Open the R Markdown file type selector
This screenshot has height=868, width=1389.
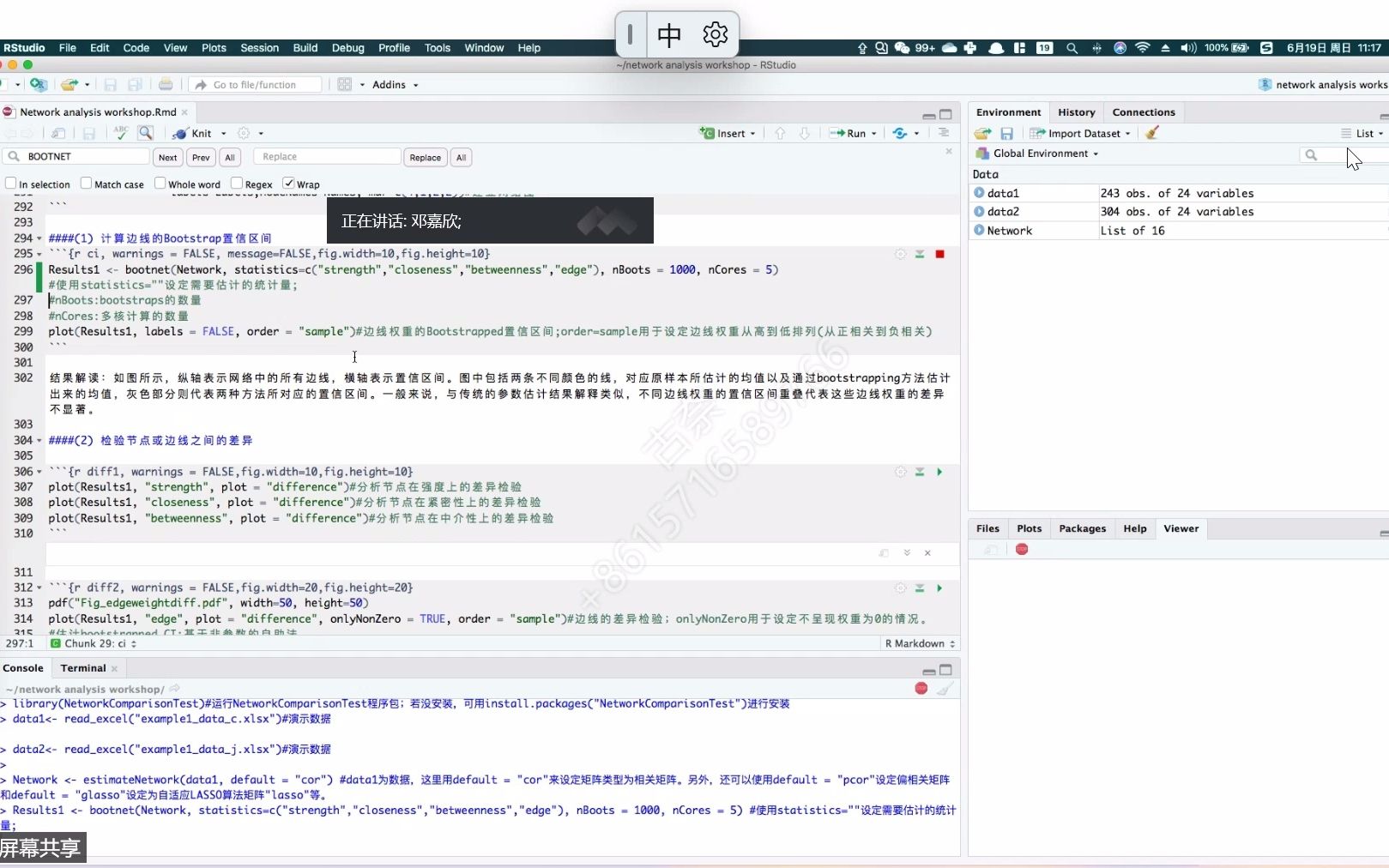(x=920, y=643)
